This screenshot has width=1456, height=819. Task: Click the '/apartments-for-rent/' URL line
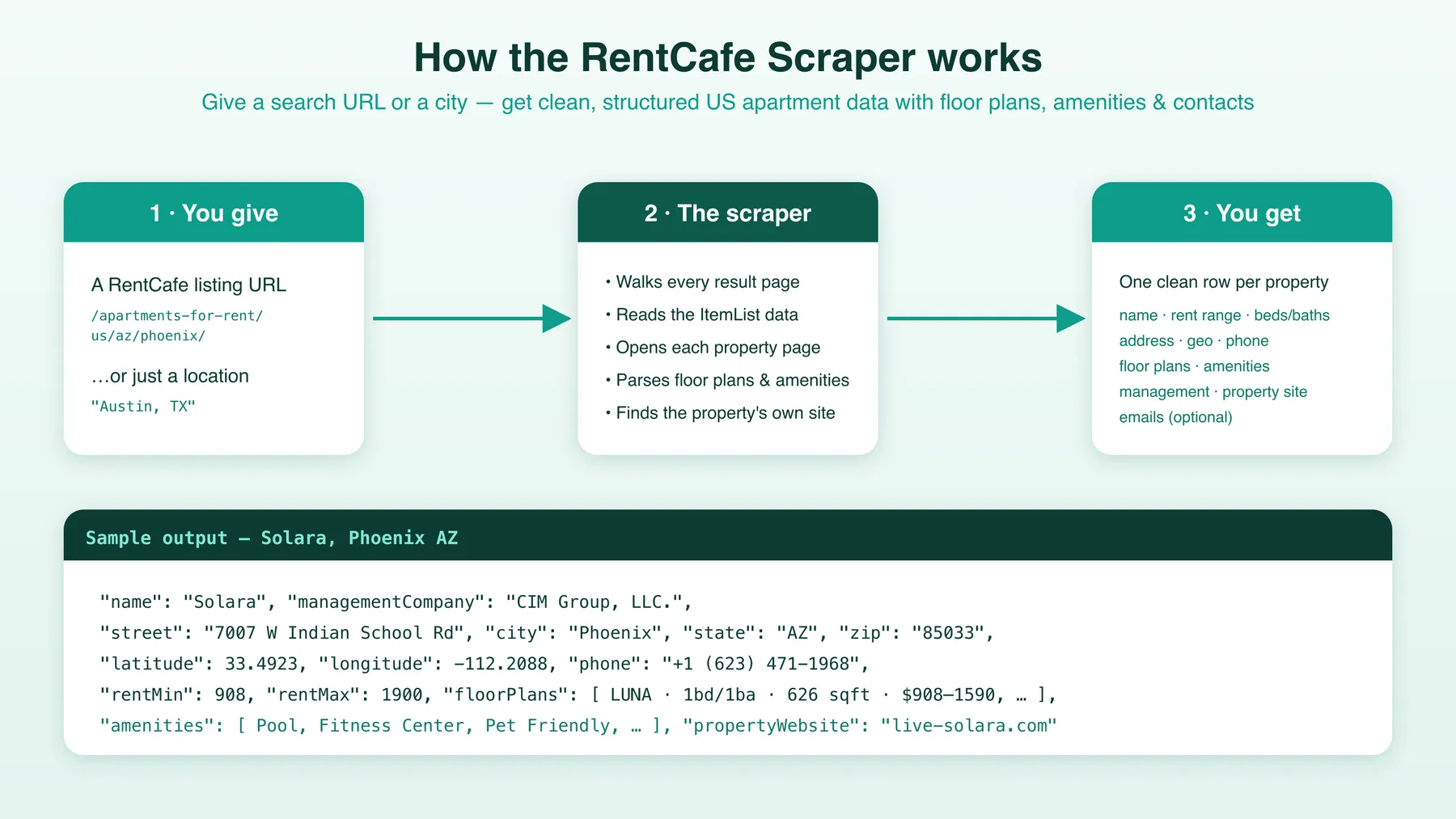177,316
